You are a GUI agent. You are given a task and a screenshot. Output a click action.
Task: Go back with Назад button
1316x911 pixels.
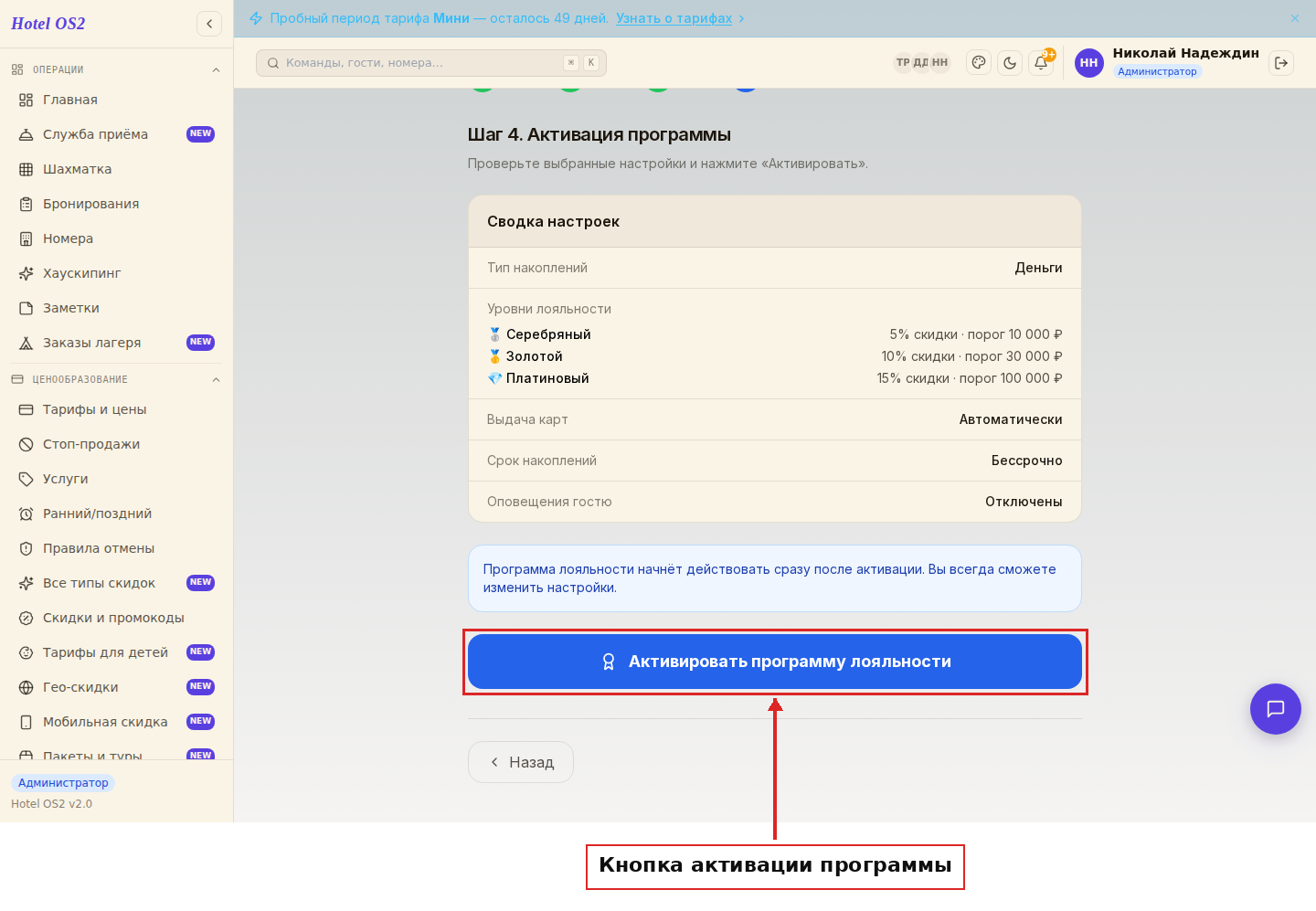(x=521, y=762)
